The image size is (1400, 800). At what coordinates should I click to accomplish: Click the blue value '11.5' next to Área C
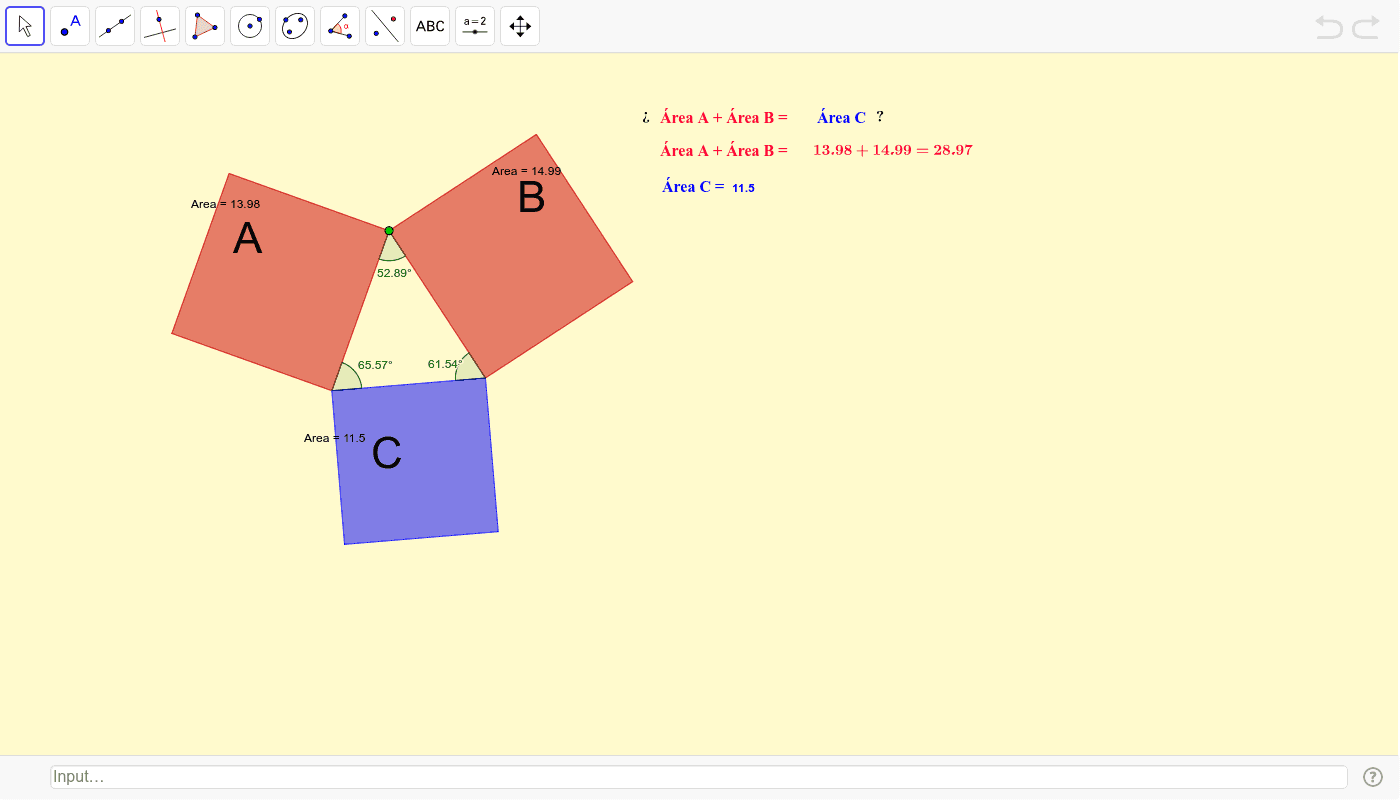click(743, 188)
